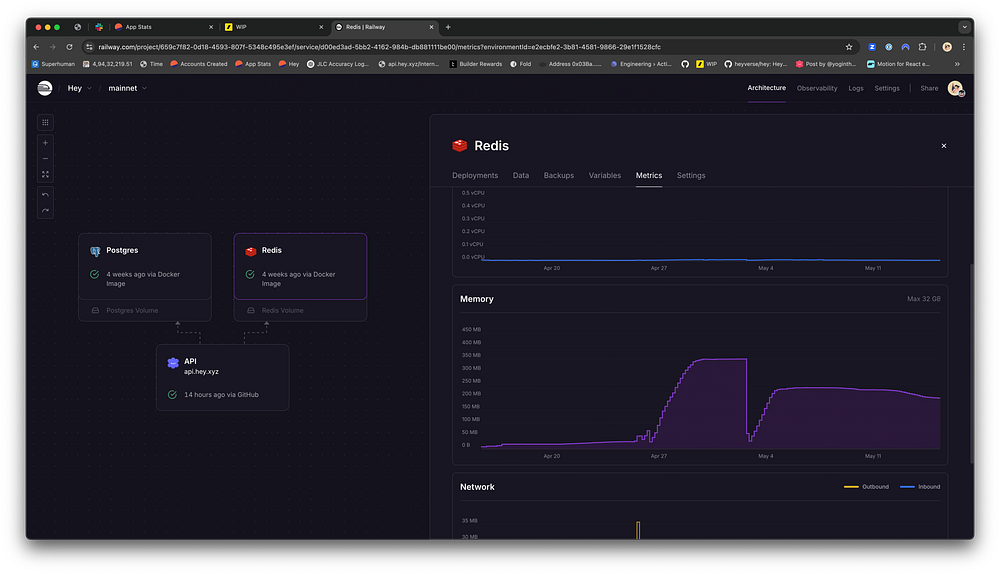Viewport: 1000px width, 574px height.
Task: Open the mainnet environment dropdown
Action: tap(129, 88)
